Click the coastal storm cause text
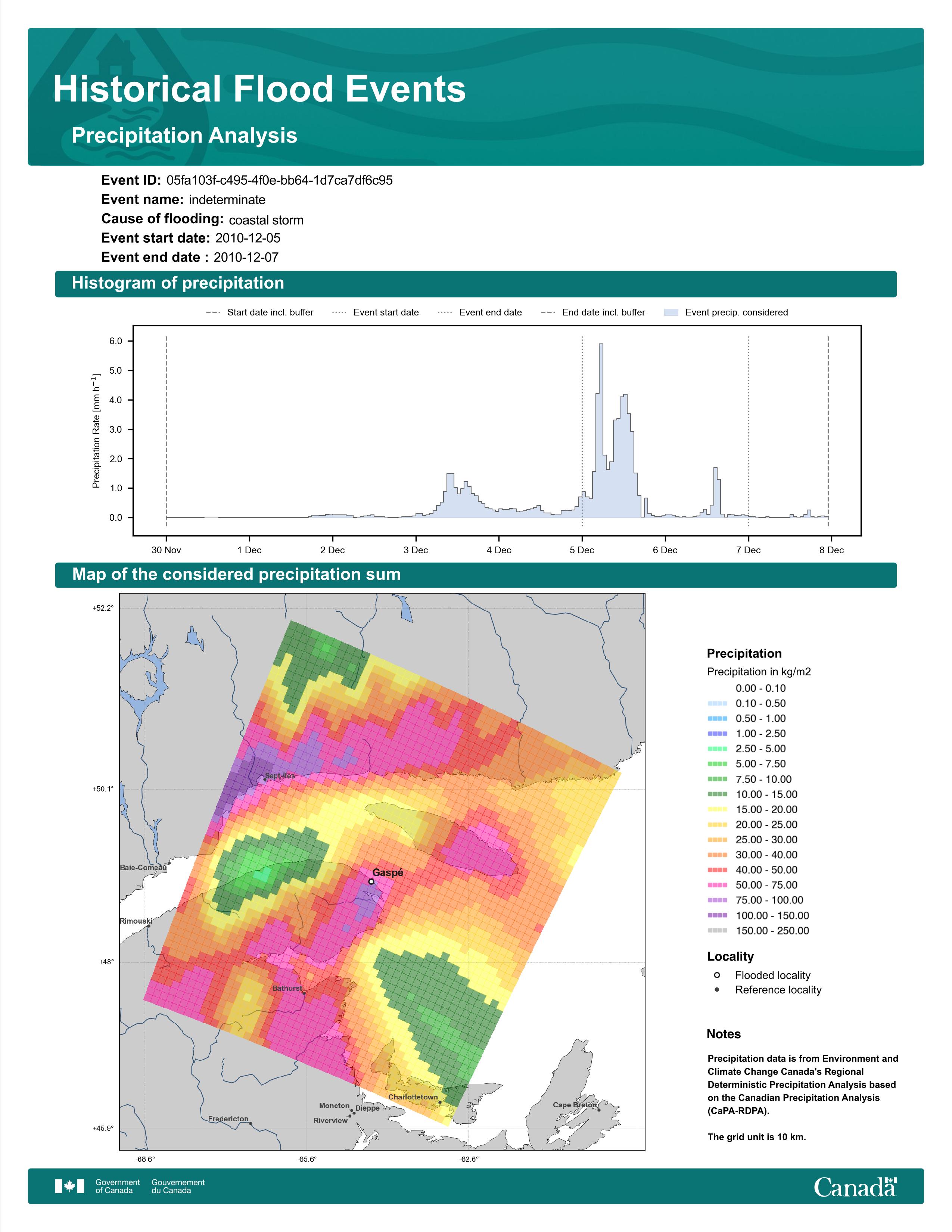 (266, 220)
